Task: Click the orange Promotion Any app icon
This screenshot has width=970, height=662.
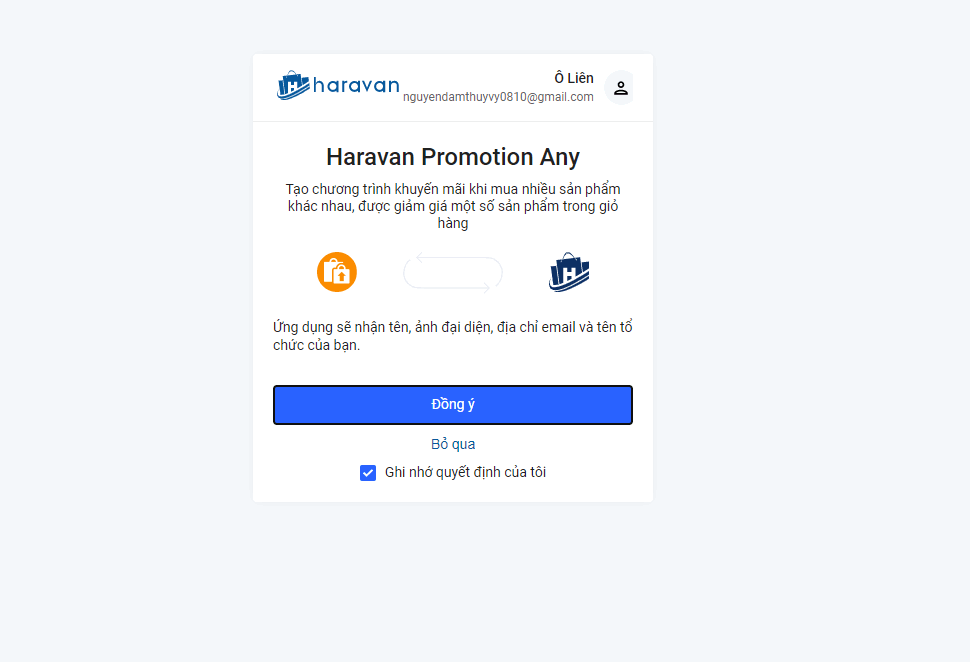Action: pyautogui.click(x=337, y=272)
